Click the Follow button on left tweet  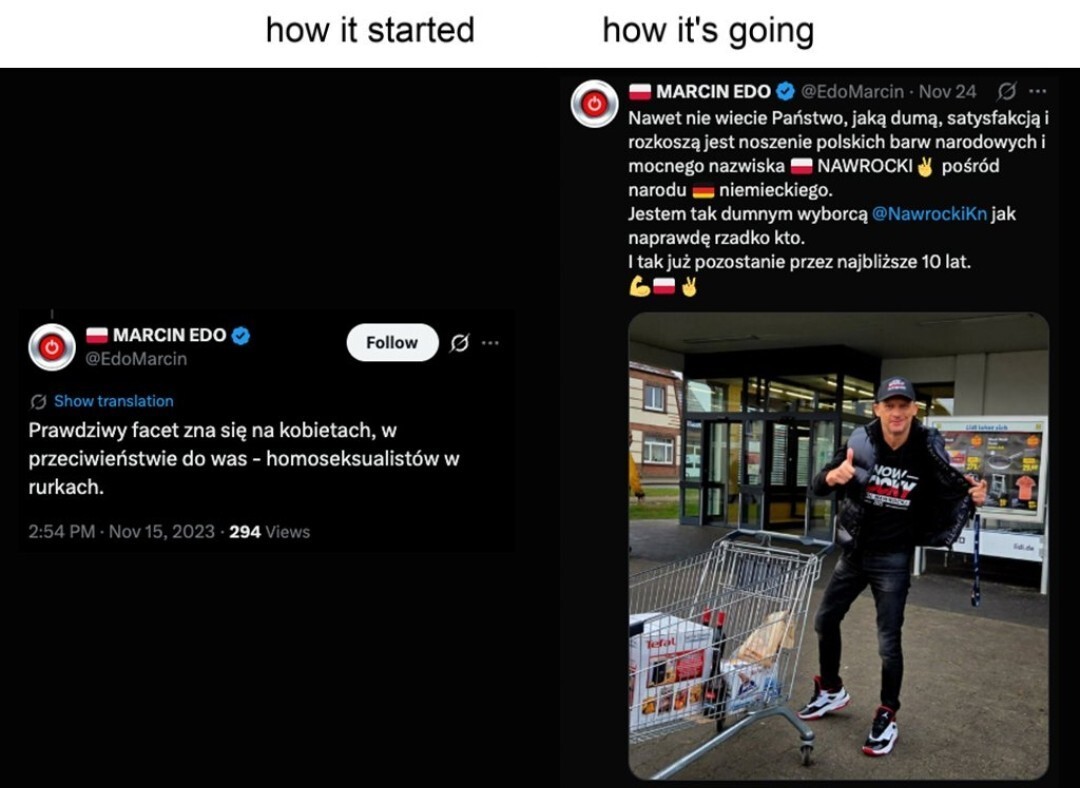click(x=392, y=342)
